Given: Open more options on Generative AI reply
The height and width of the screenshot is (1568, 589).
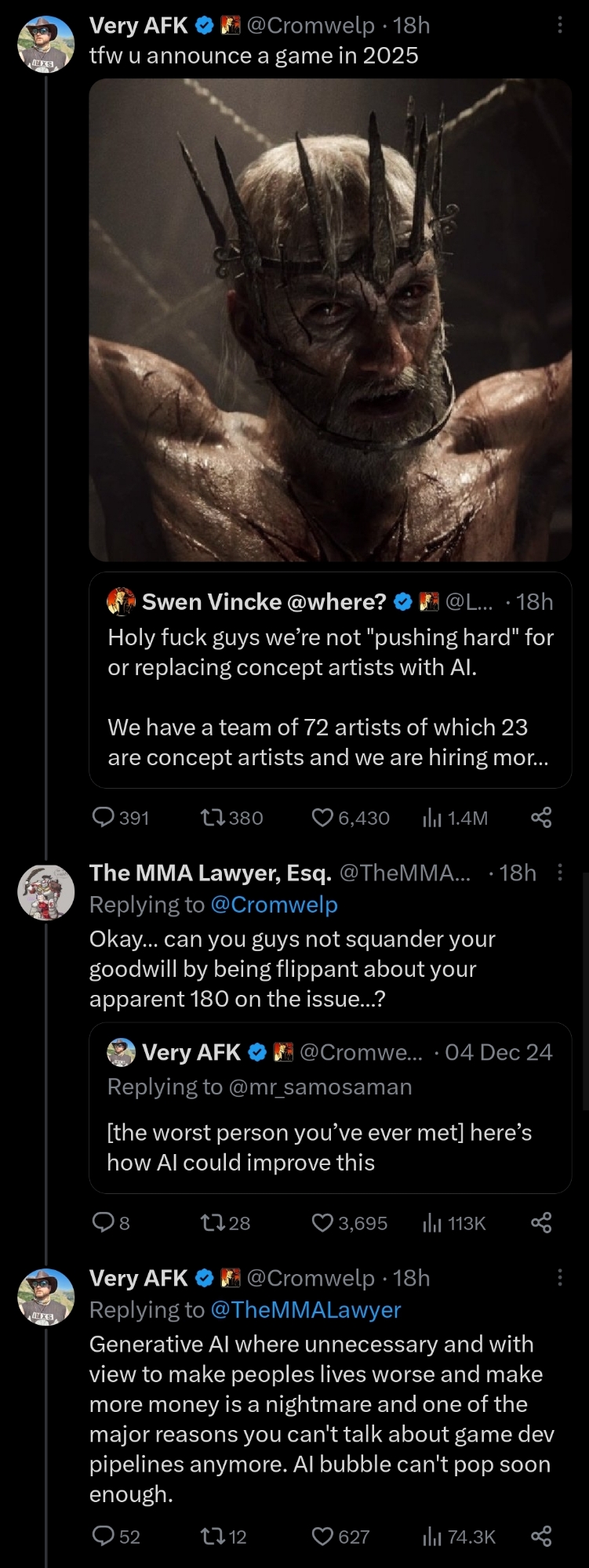Looking at the screenshot, I should tap(559, 1278).
